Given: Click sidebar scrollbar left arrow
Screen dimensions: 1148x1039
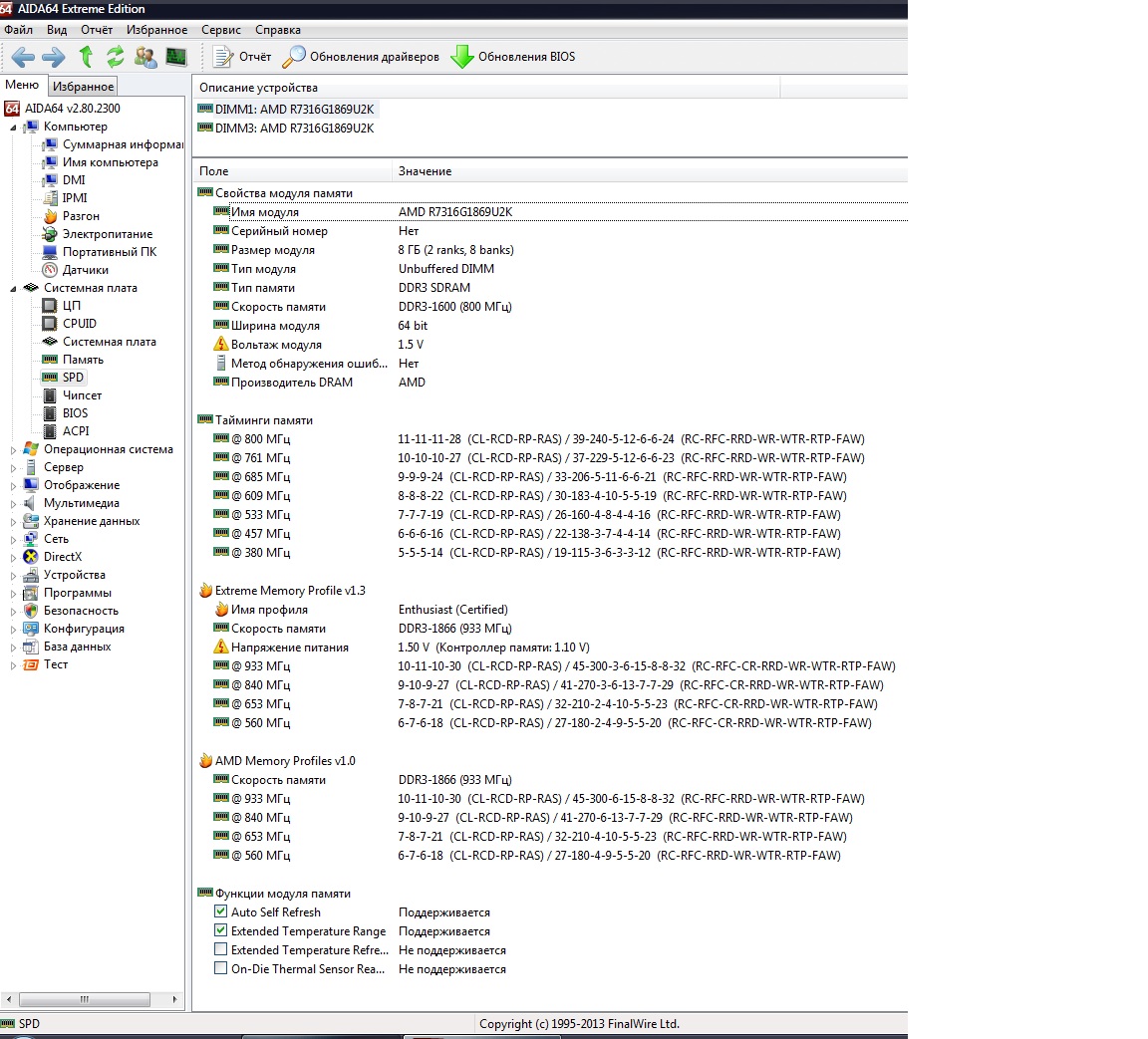Looking at the screenshot, I should (x=8, y=999).
